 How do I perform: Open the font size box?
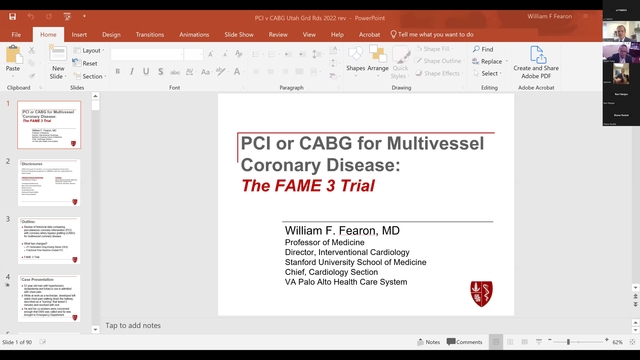[x=193, y=54]
